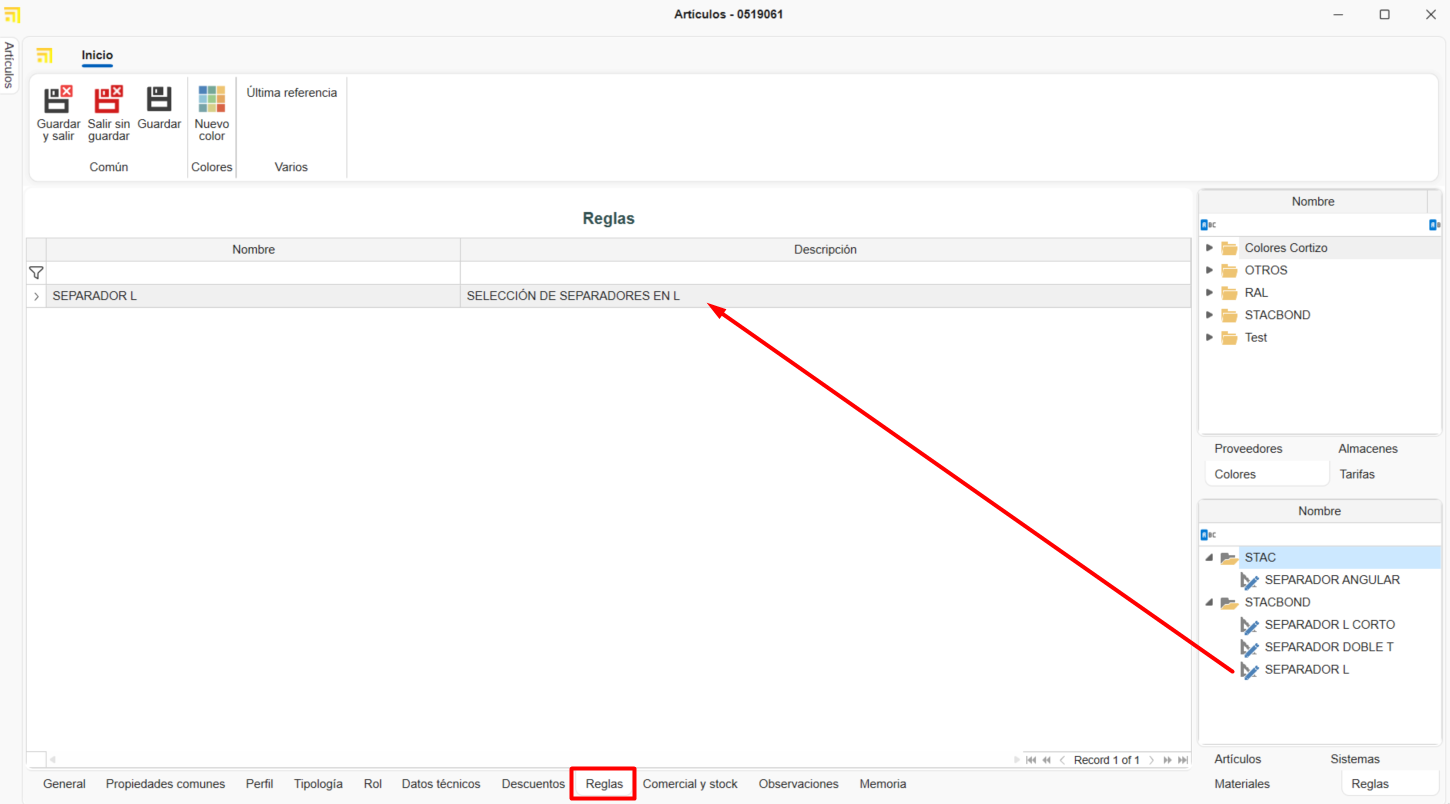
Task: Select the SEPARADOR L CORTO rule
Action: click(1329, 625)
